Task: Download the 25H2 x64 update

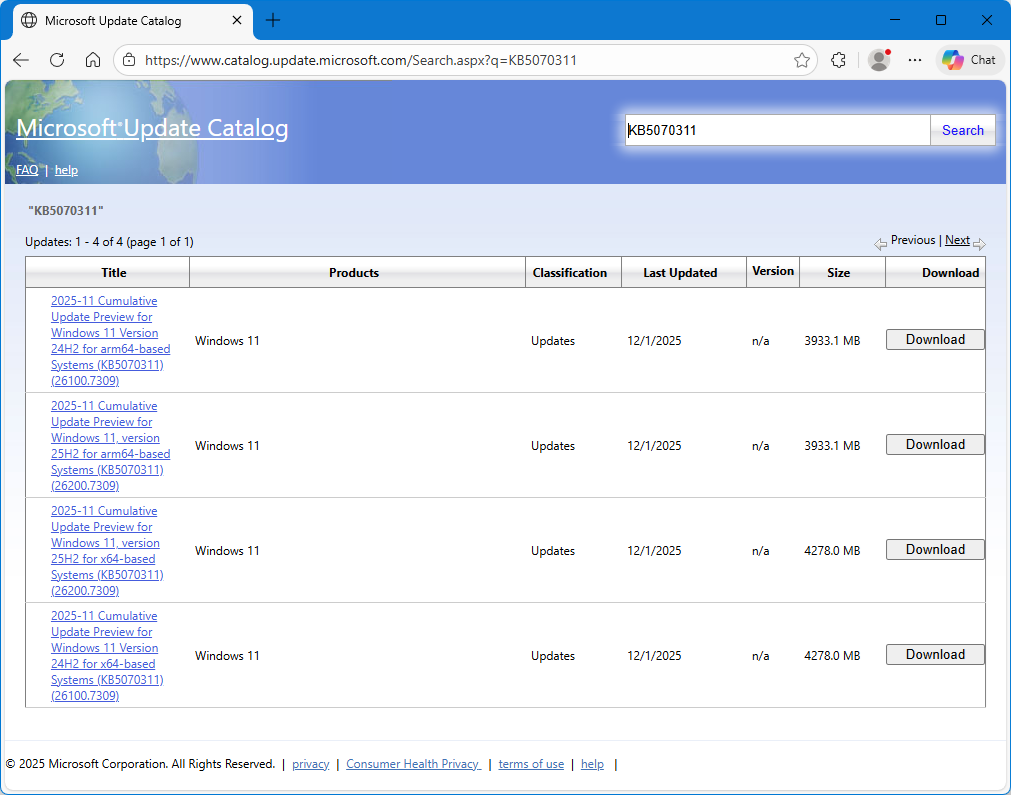Action: (x=934, y=550)
